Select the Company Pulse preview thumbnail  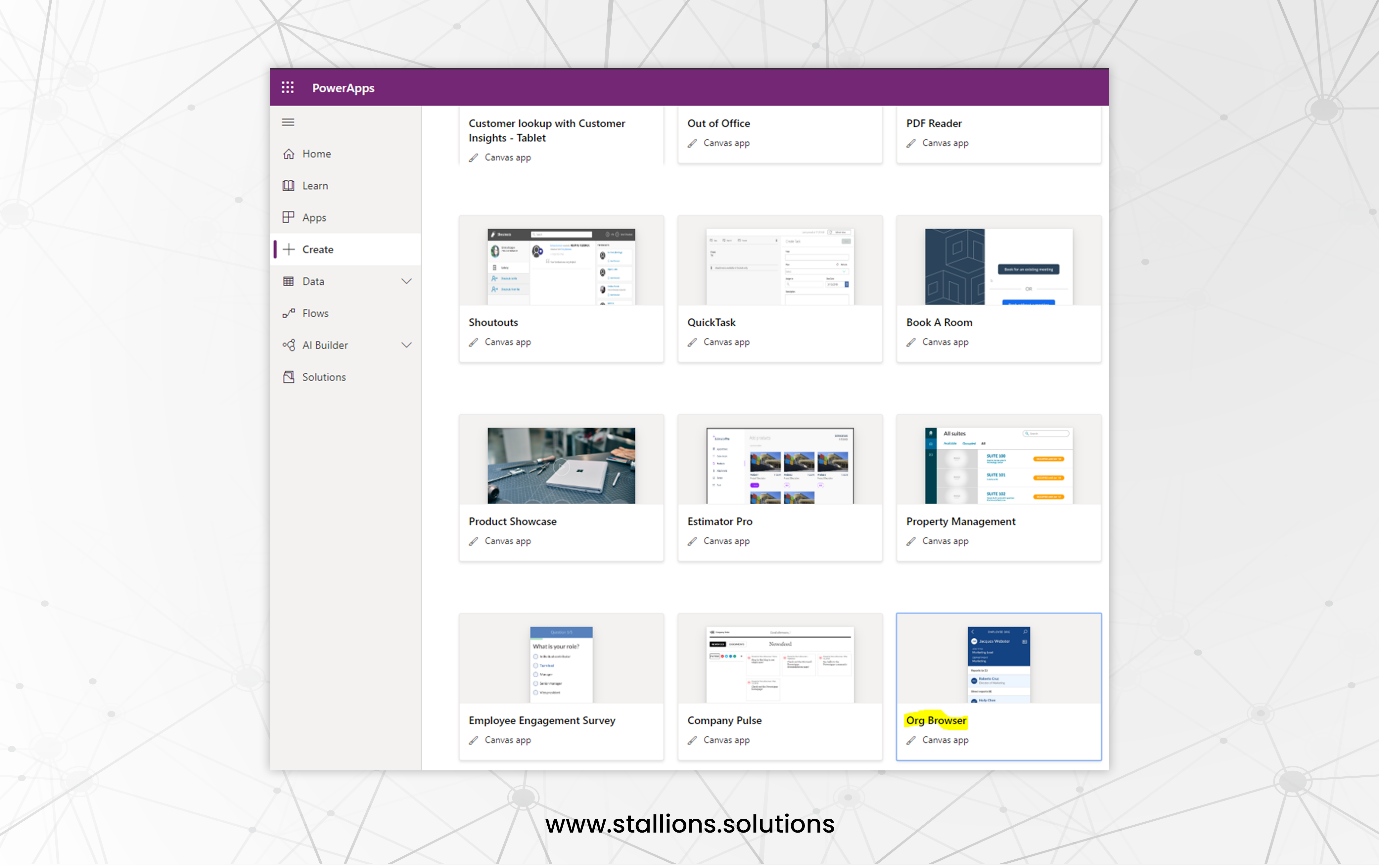tap(780, 665)
